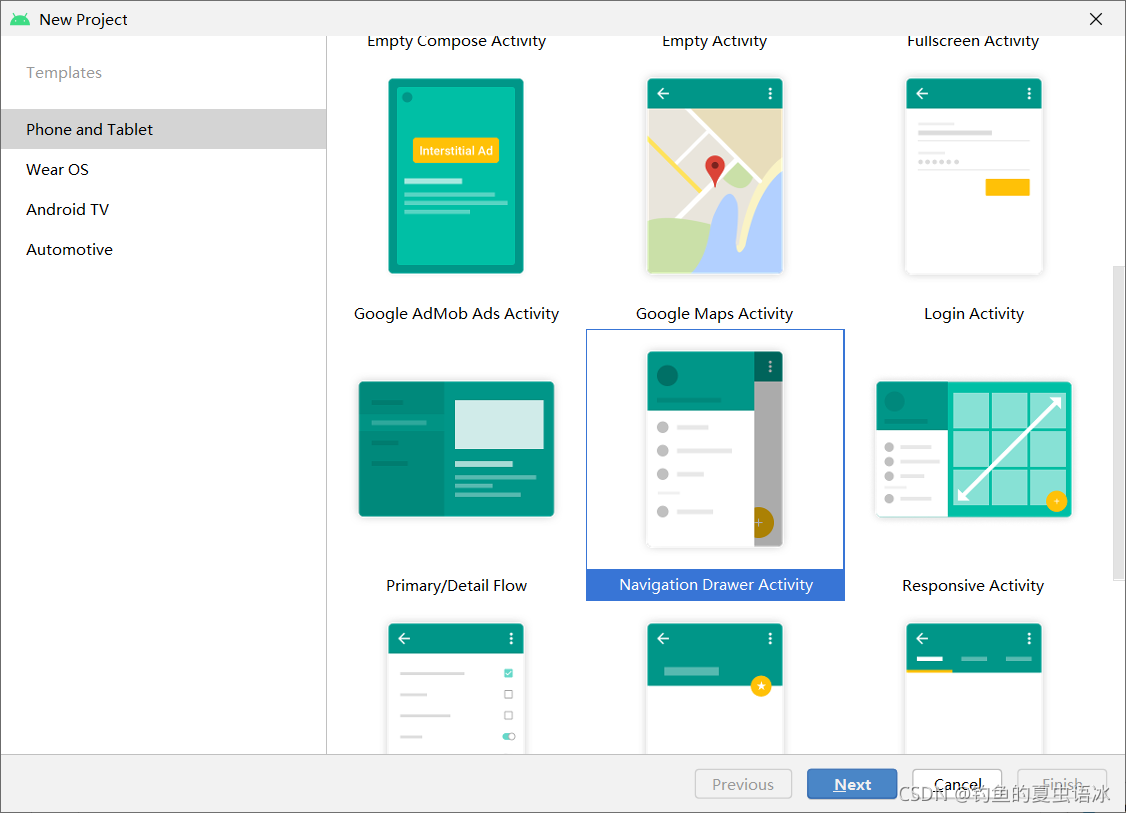1126x813 pixels.
Task: Click the overflow dots in Navigation Drawer preview
Action: click(770, 367)
